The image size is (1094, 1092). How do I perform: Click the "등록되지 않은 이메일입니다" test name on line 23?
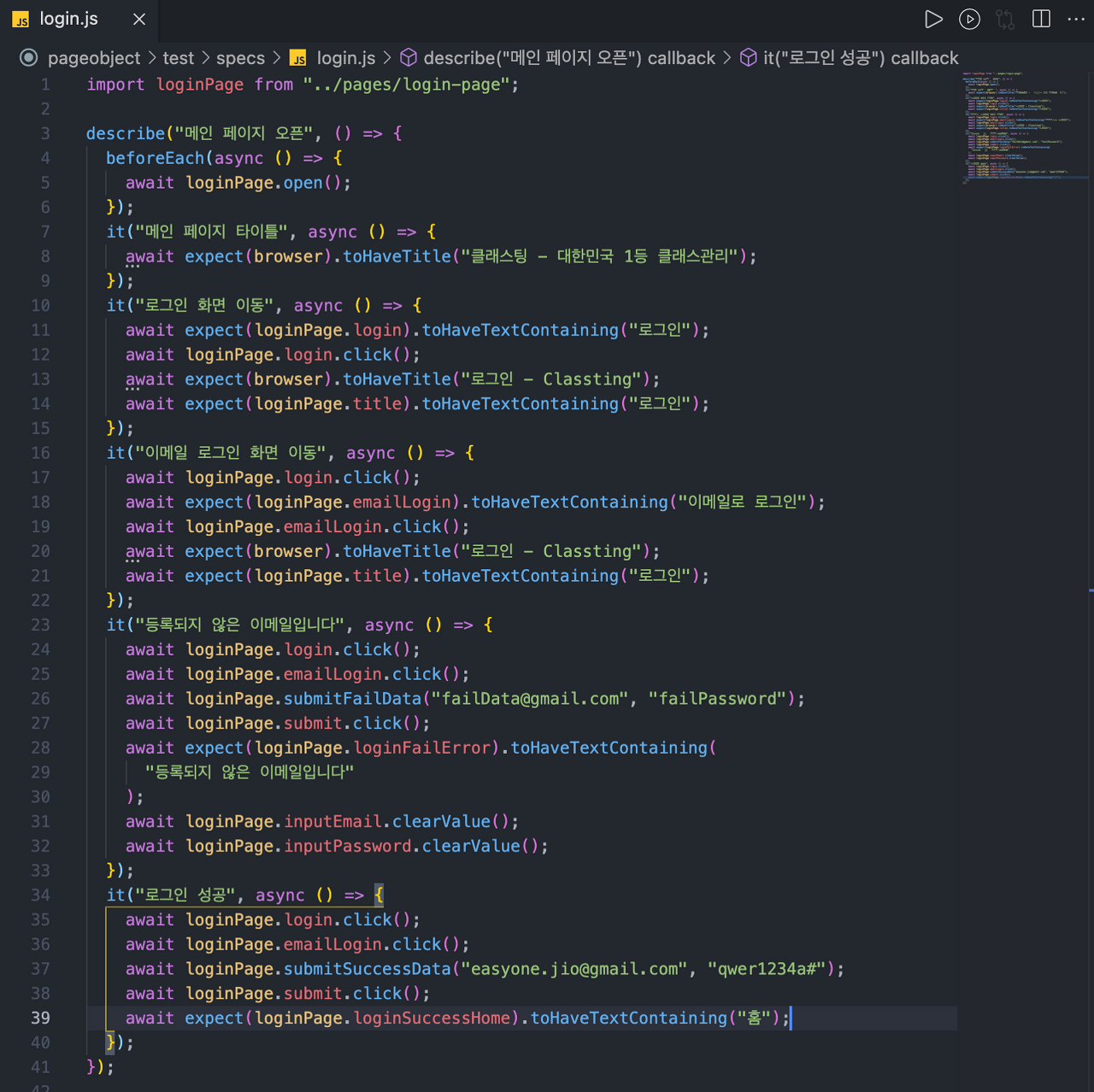241,625
